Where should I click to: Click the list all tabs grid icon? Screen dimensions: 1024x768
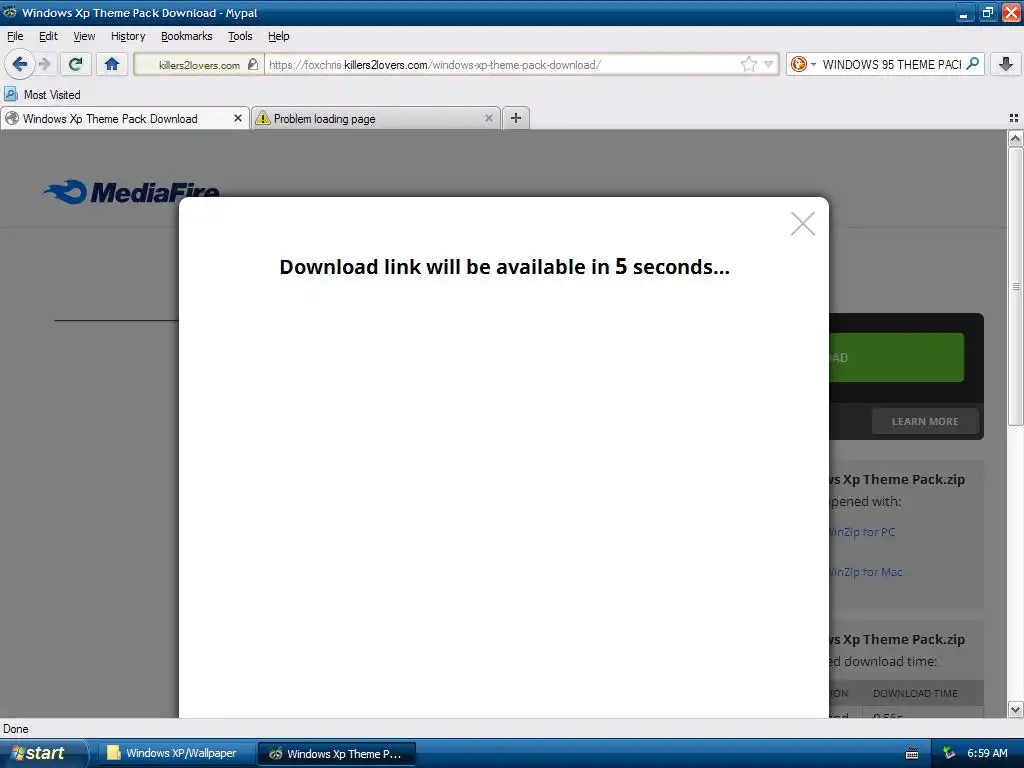coord(1014,118)
